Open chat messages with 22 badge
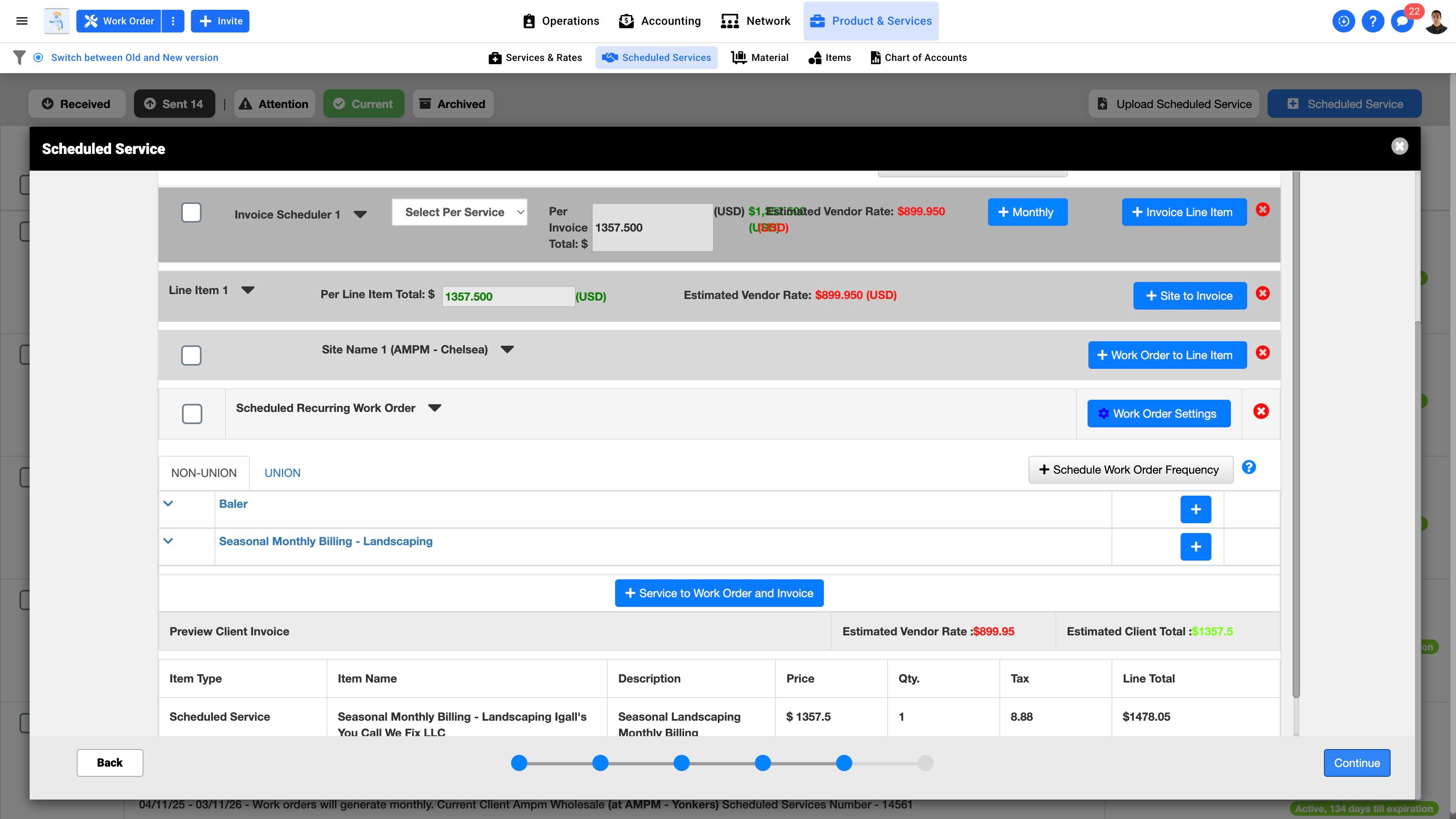 (1402, 22)
